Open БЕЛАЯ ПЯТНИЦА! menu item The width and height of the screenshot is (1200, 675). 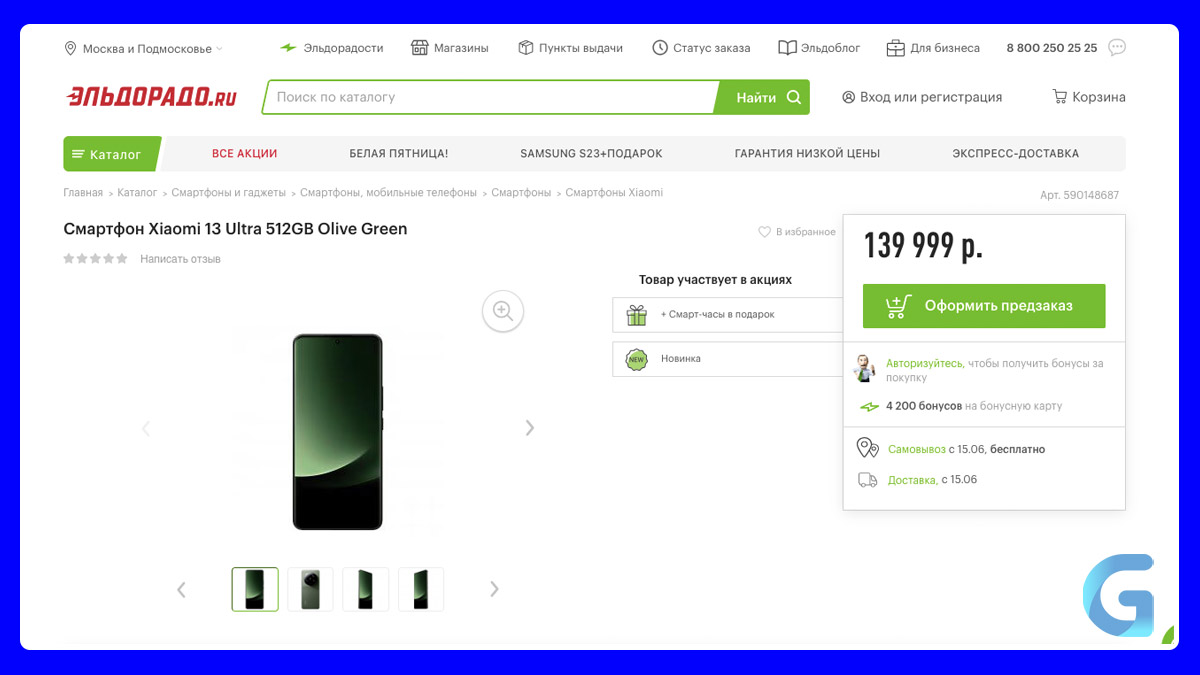coord(399,154)
